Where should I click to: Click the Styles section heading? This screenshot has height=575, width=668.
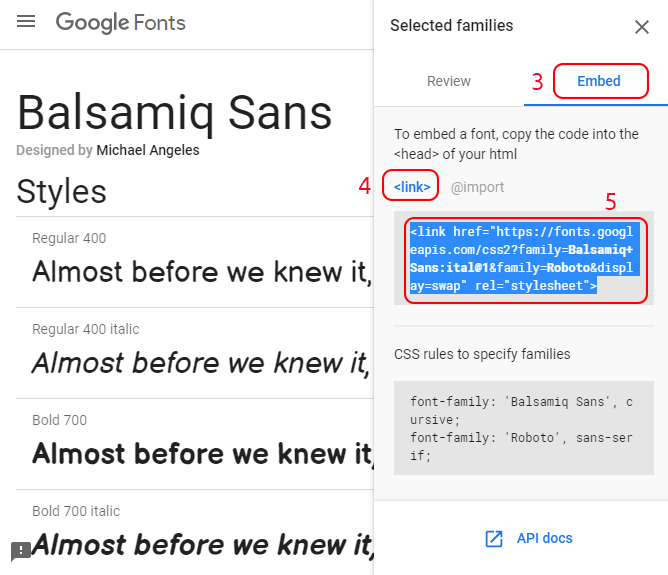click(61, 192)
